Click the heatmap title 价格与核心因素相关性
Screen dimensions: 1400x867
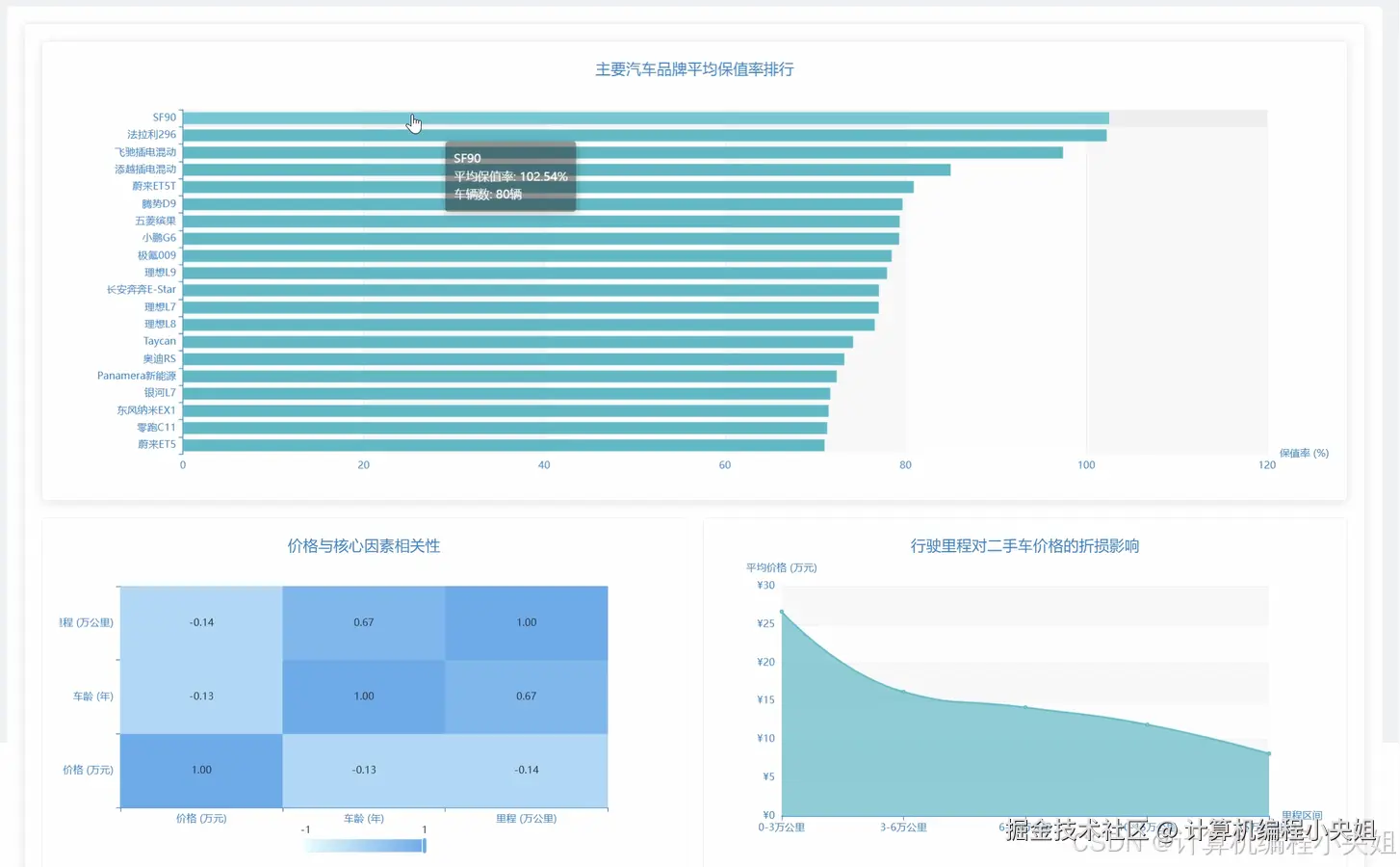[x=364, y=546]
